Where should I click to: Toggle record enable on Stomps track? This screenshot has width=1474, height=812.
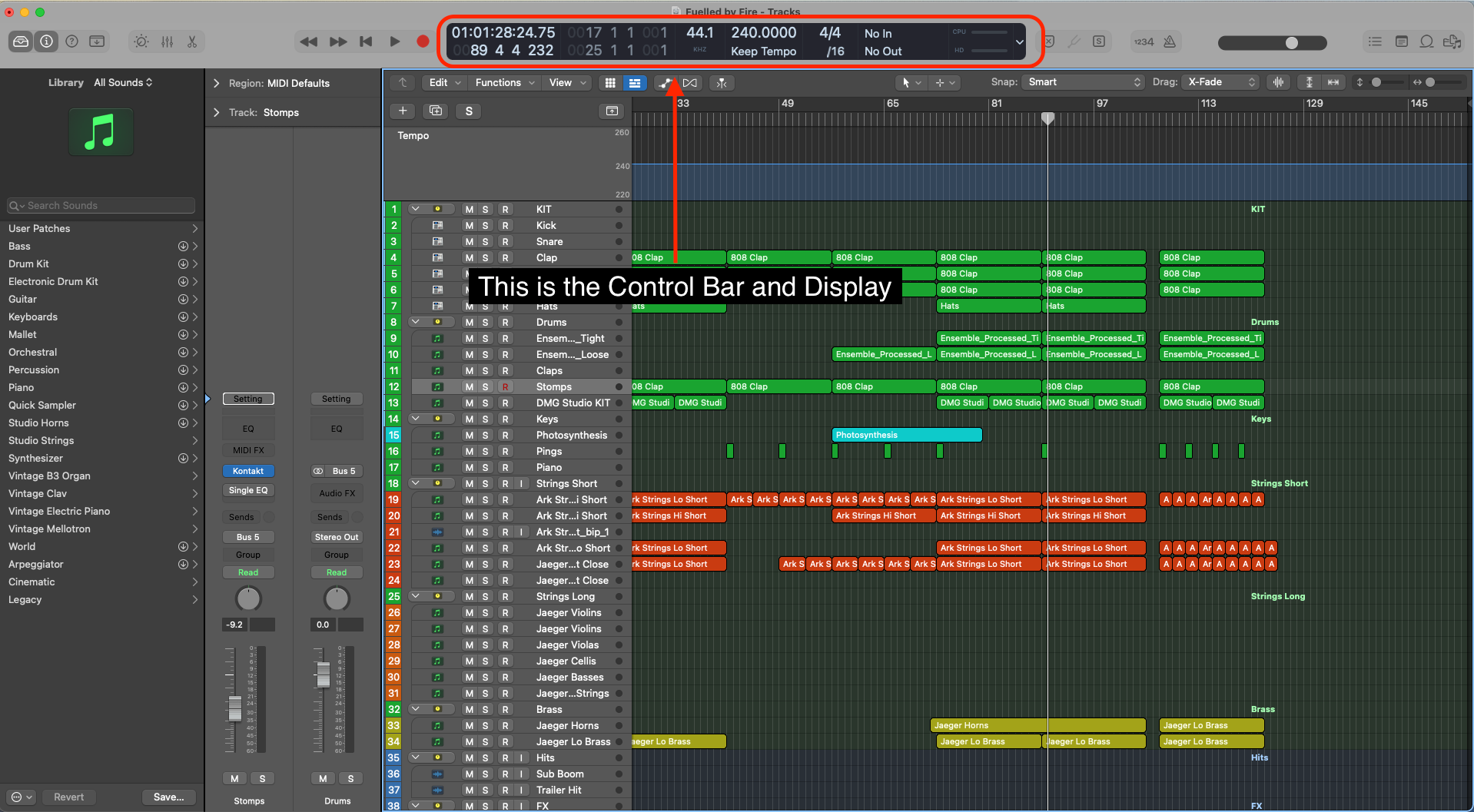coord(505,386)
